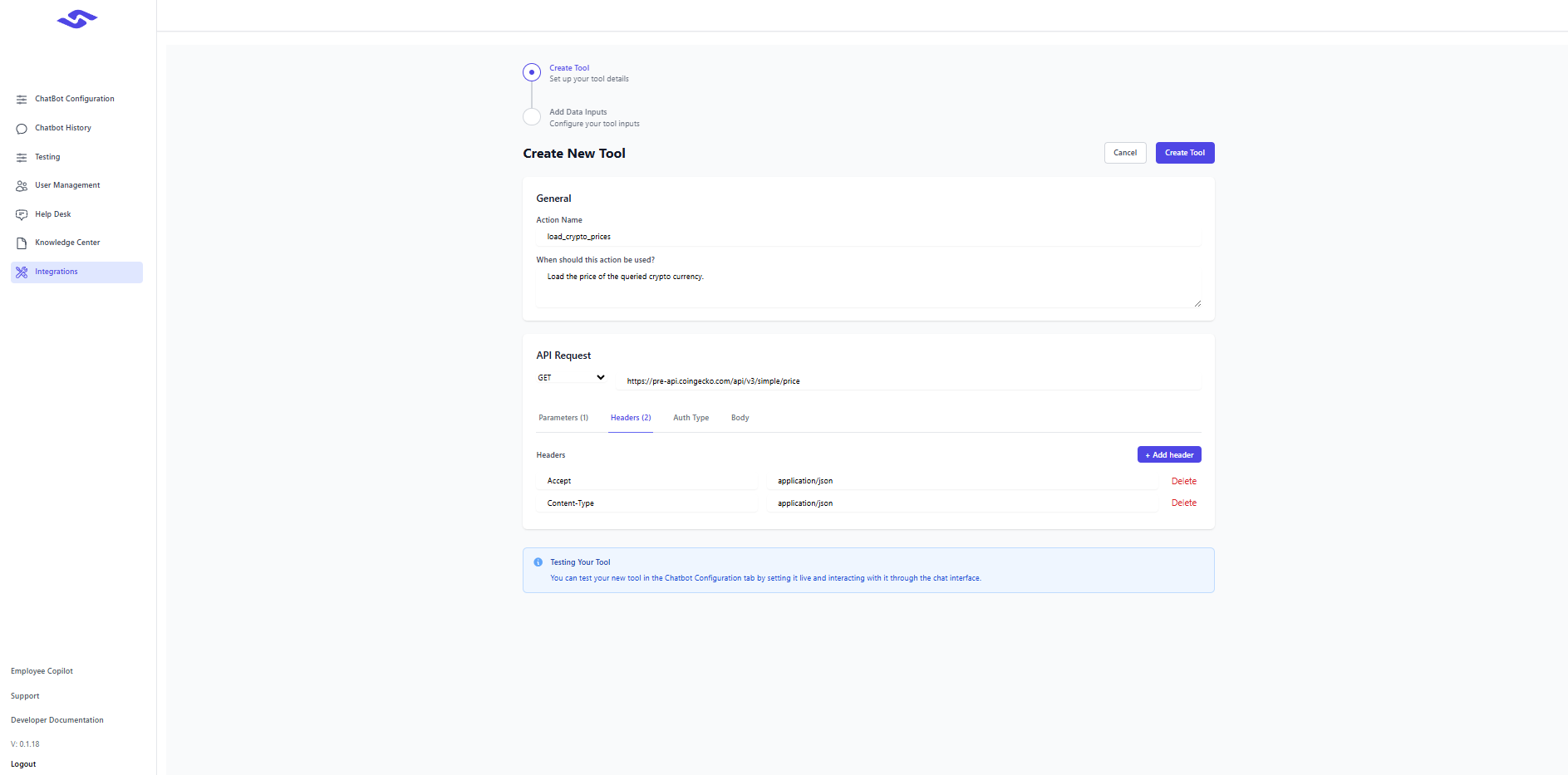Select the Add Data Inputs step circle

click(x=532, y=116)
